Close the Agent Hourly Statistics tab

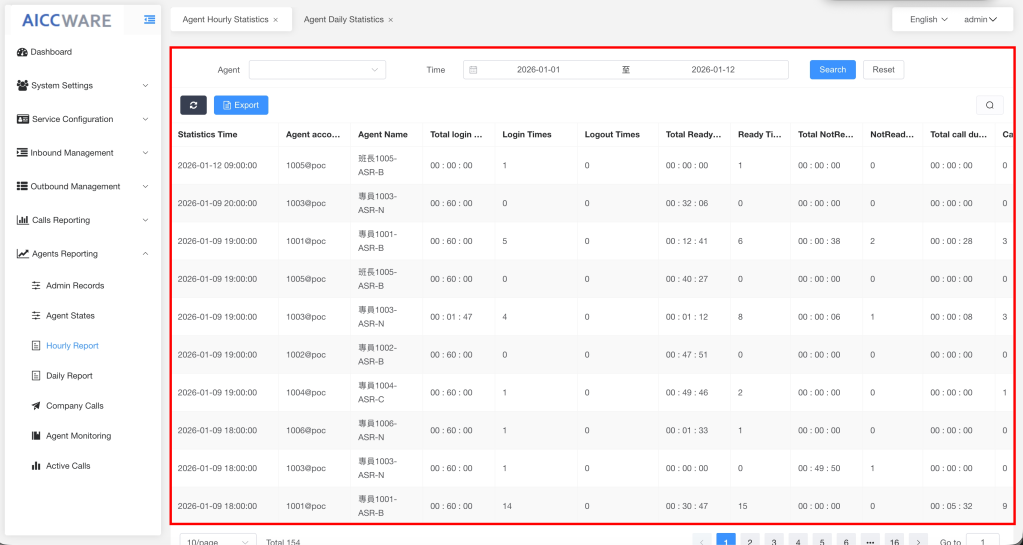[276, 20]
